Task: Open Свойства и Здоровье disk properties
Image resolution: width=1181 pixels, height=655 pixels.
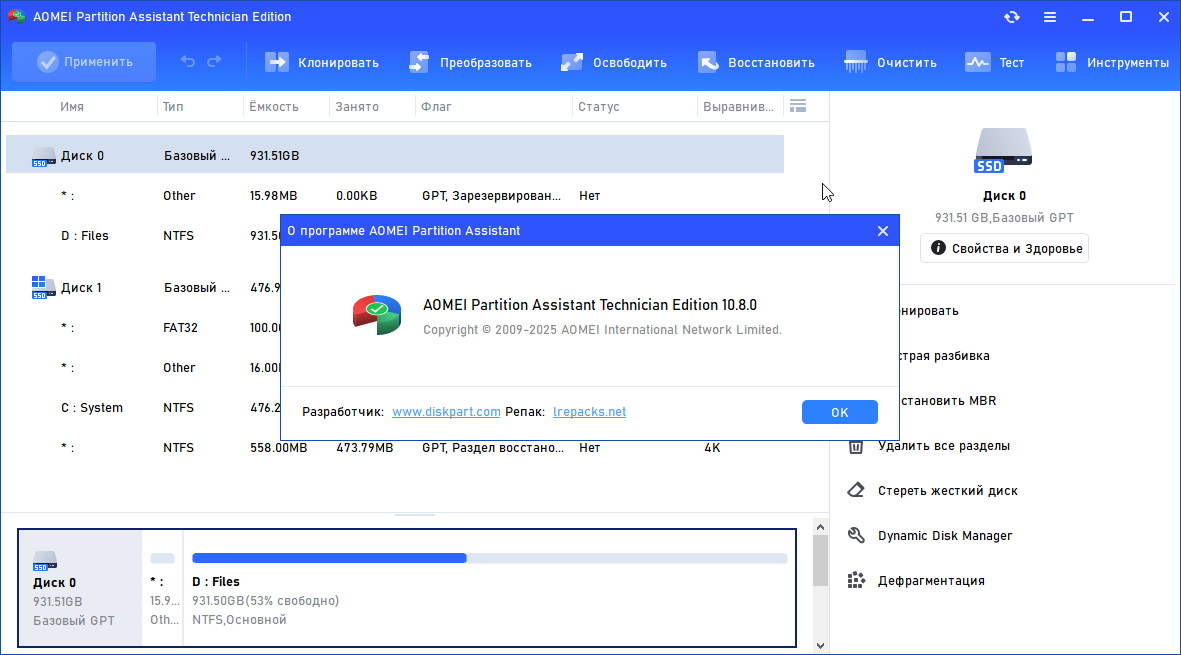Action: pyautogui.click(x=1004, y=248)
